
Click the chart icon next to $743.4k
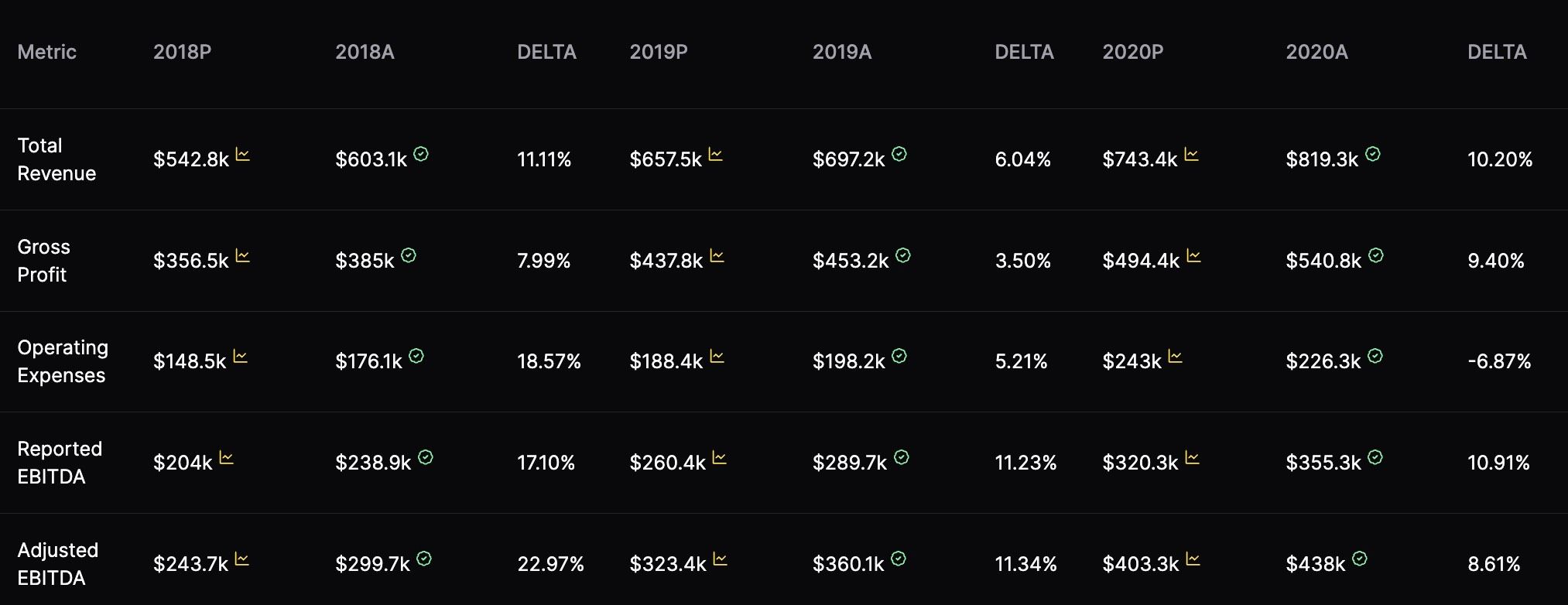coord(1192,155)
